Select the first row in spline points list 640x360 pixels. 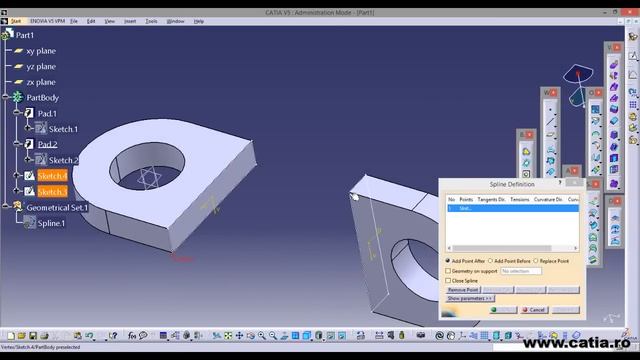pyautogui.click(x=513, y=208)
